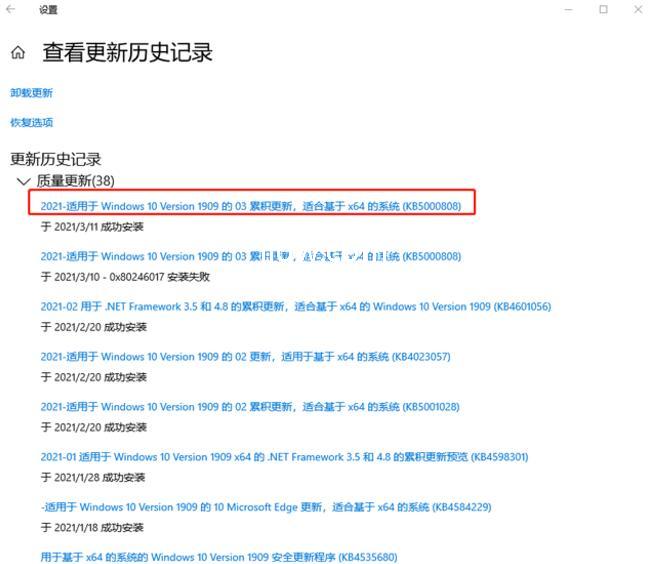
Task: Maximize the 设置 window
Action: (603, 9)
